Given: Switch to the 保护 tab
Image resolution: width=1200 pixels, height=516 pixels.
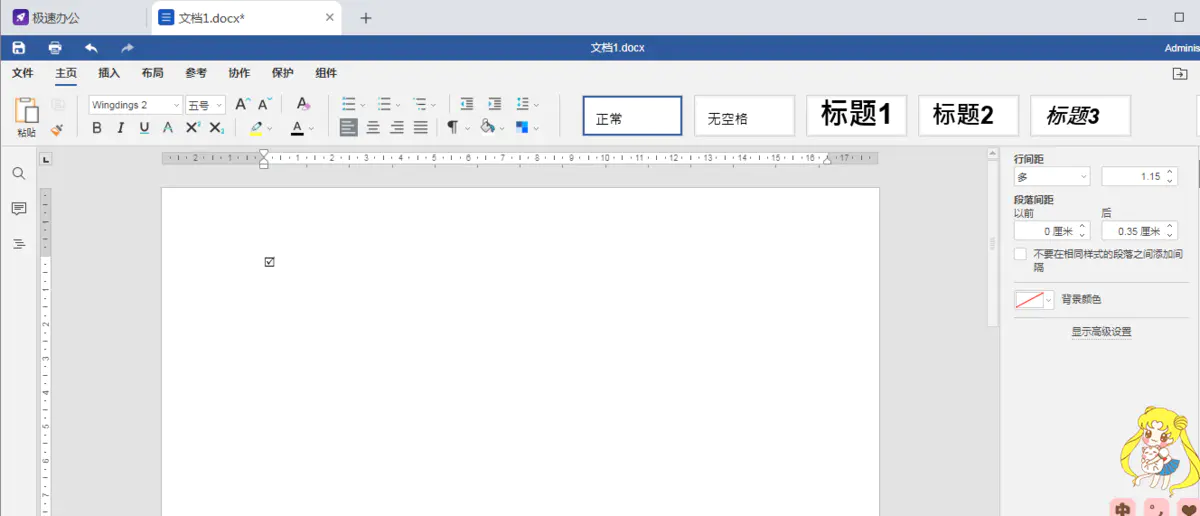Looking at the screenshot, I should coord(283,73).
